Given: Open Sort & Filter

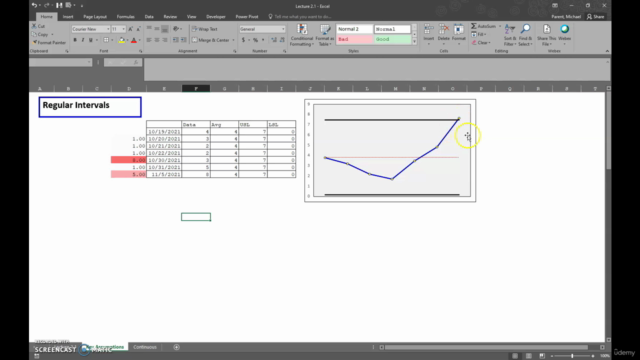Looking at the screenshot, I should (510, 35).
